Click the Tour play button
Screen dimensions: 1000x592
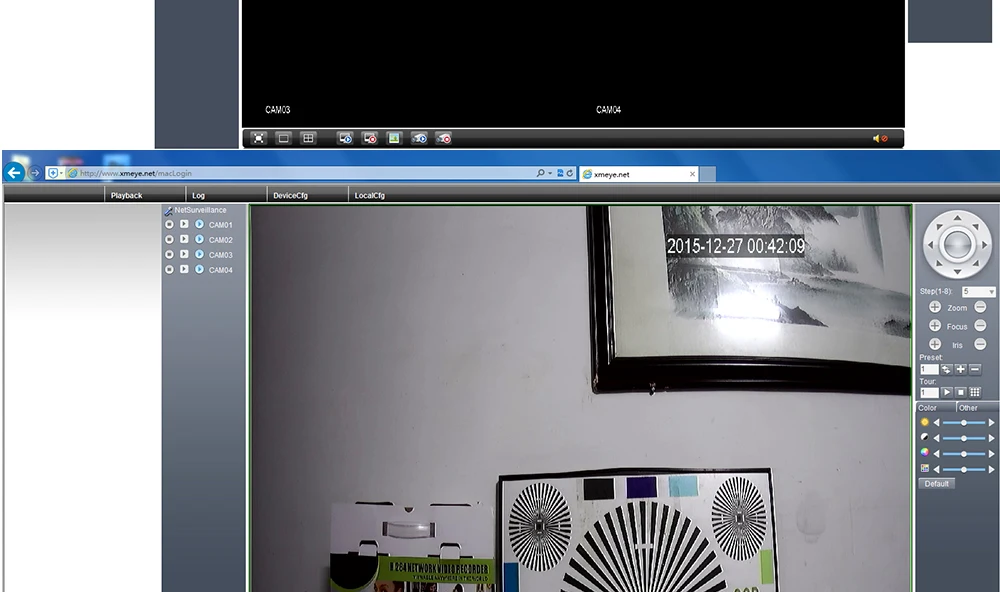coord(946,392)
